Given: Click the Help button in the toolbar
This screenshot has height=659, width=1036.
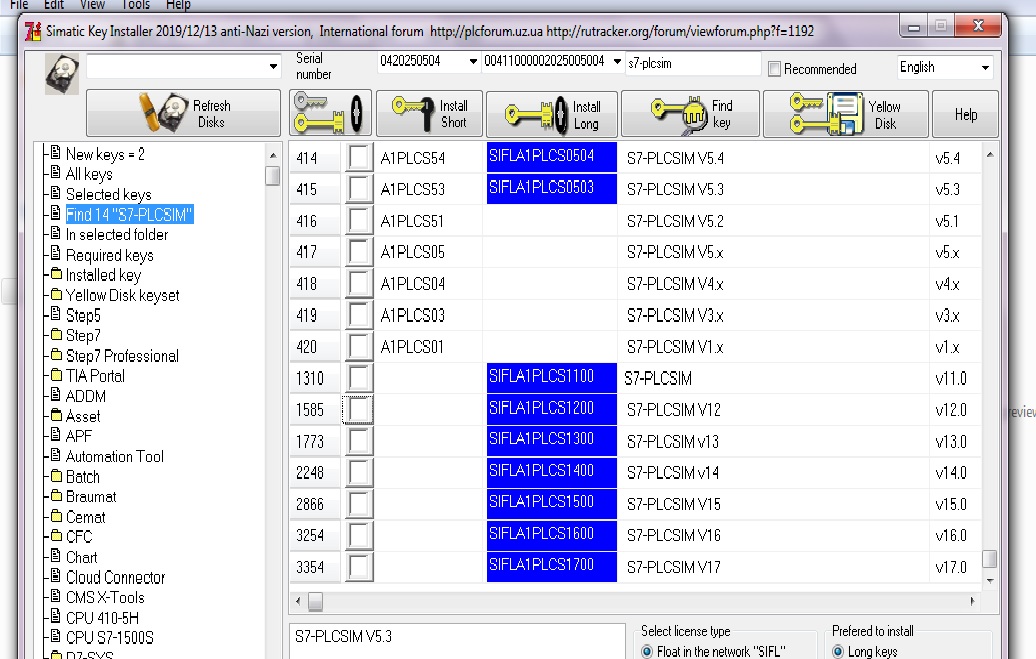Looking at the screenshot, I should pos(965,114).
